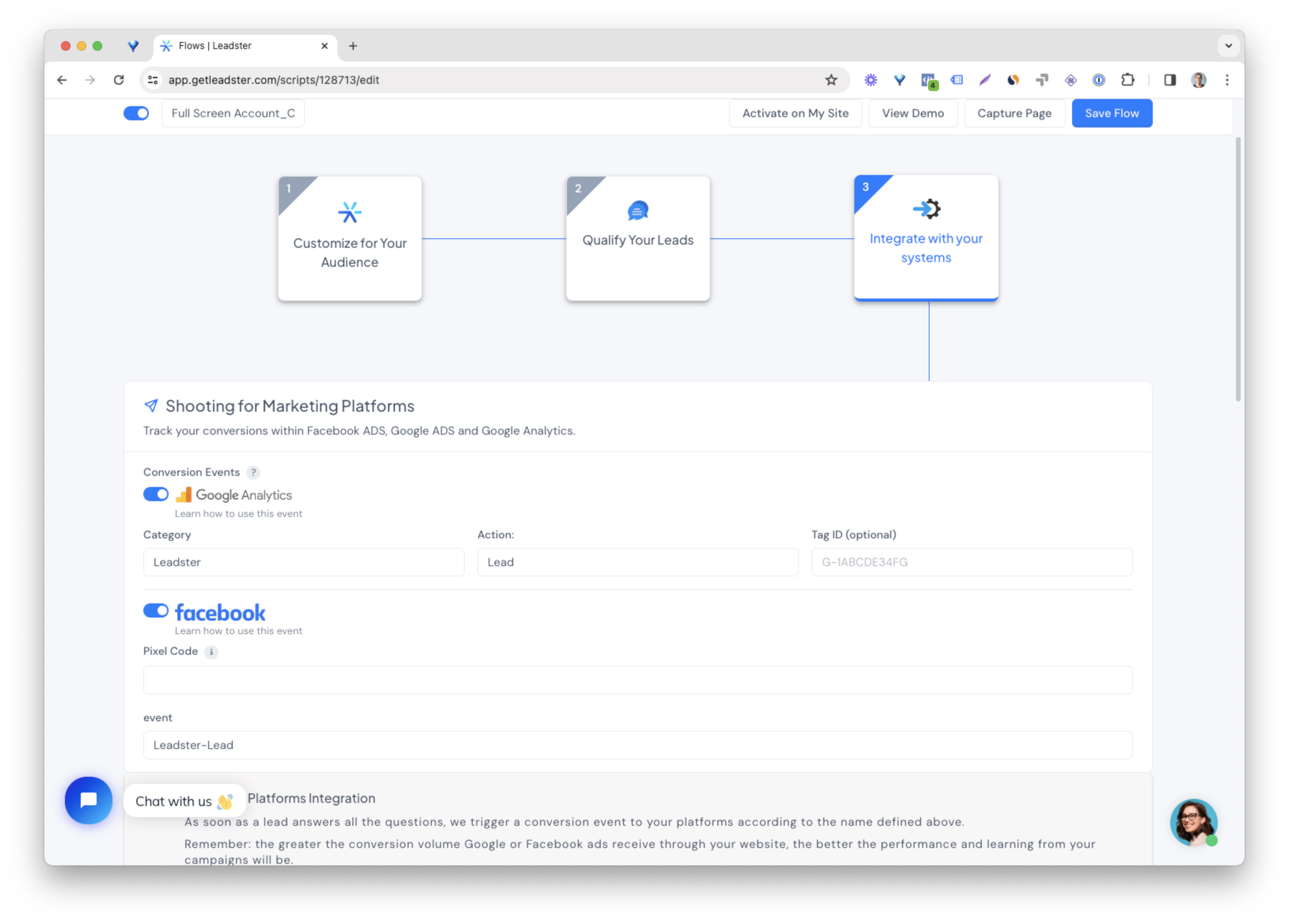Toggle the Full Screen Account_C switch

pos(136,113)
